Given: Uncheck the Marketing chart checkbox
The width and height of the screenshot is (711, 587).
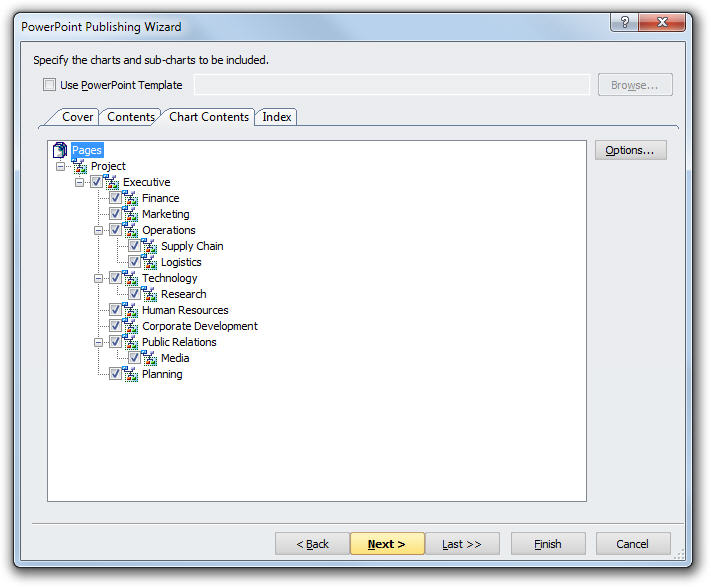Looking at the screenshot, I should point(115,214).
